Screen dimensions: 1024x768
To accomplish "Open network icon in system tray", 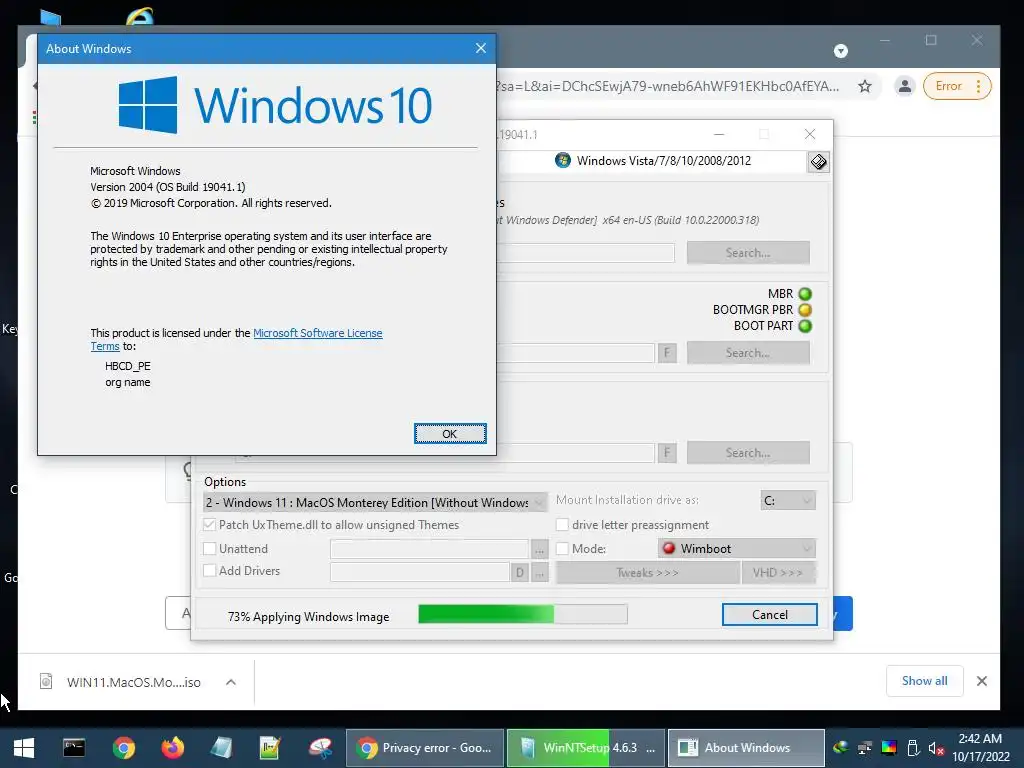I will (865, 748).
